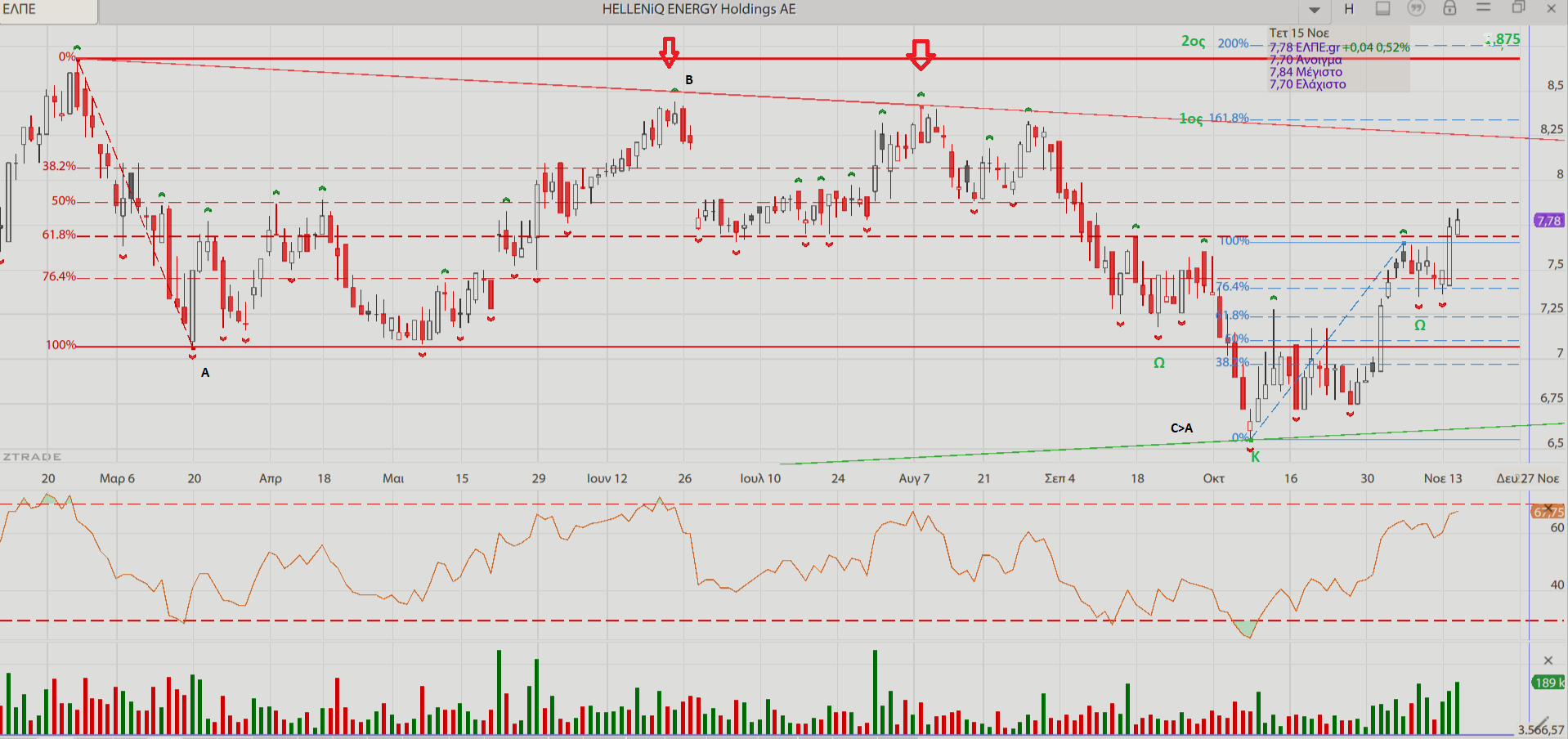1568x739 pixels.
Task: Click the blue 200% extension label
Action: click(1233, 43)
